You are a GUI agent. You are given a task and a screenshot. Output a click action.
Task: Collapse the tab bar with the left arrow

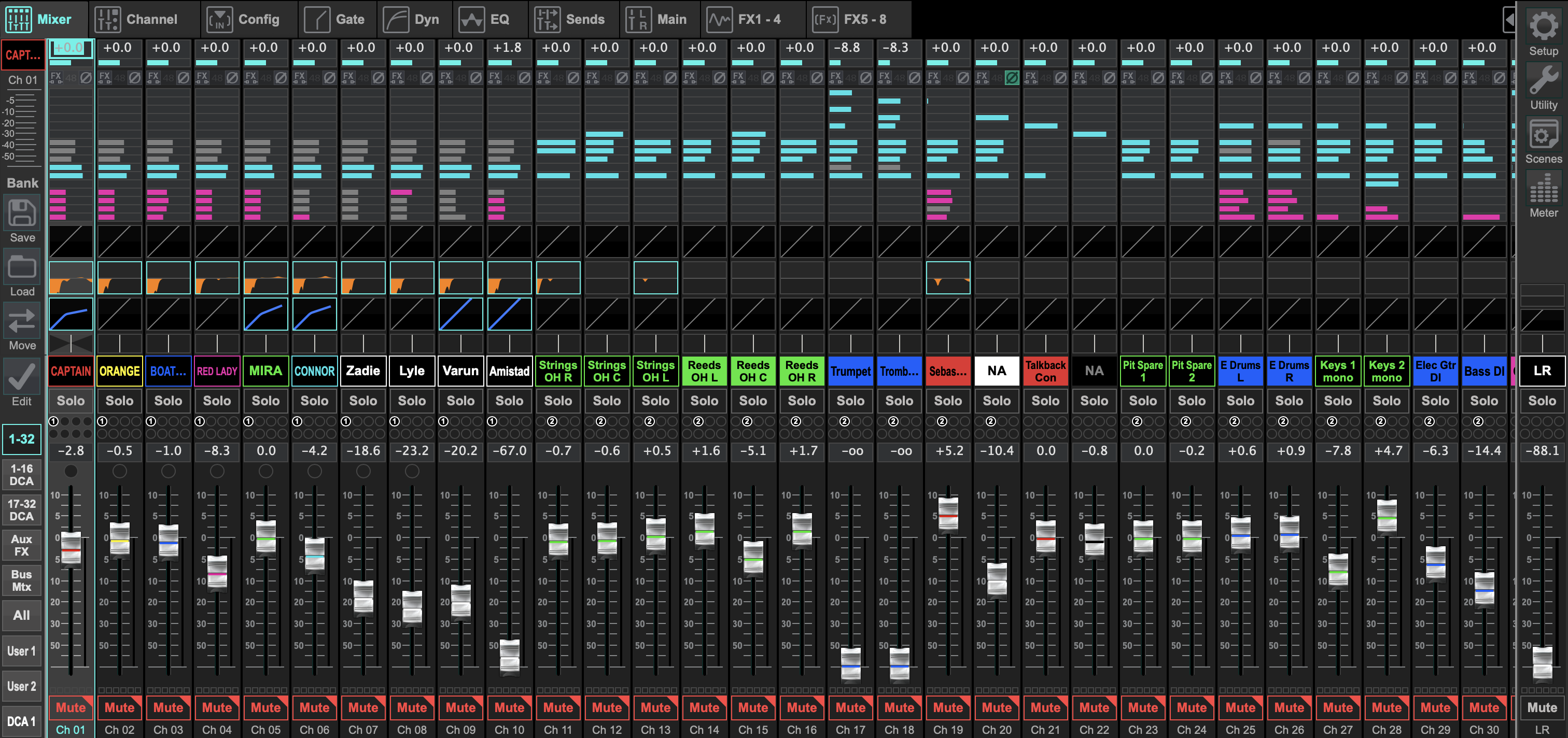pos(1510,19)
